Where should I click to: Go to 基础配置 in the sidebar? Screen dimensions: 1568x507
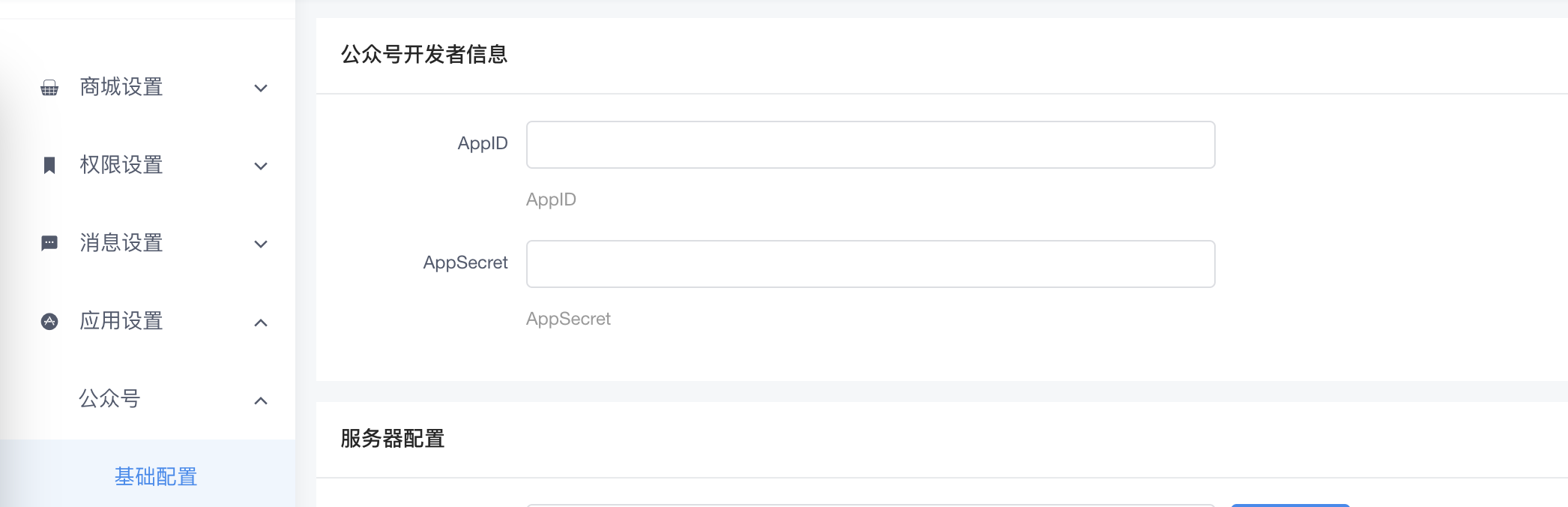point(156,476)
